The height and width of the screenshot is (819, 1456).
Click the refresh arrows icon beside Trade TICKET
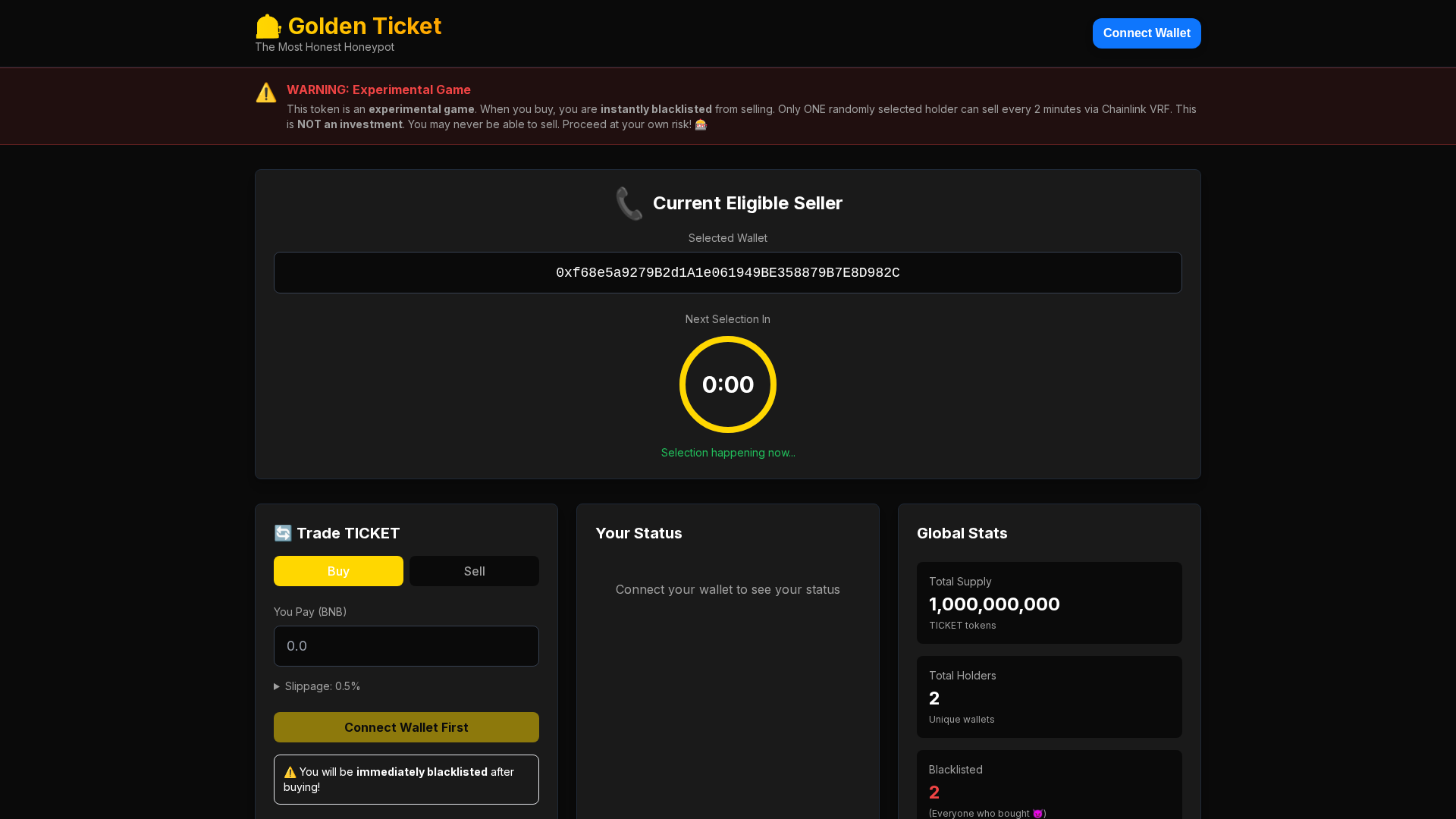pos(283,533)
